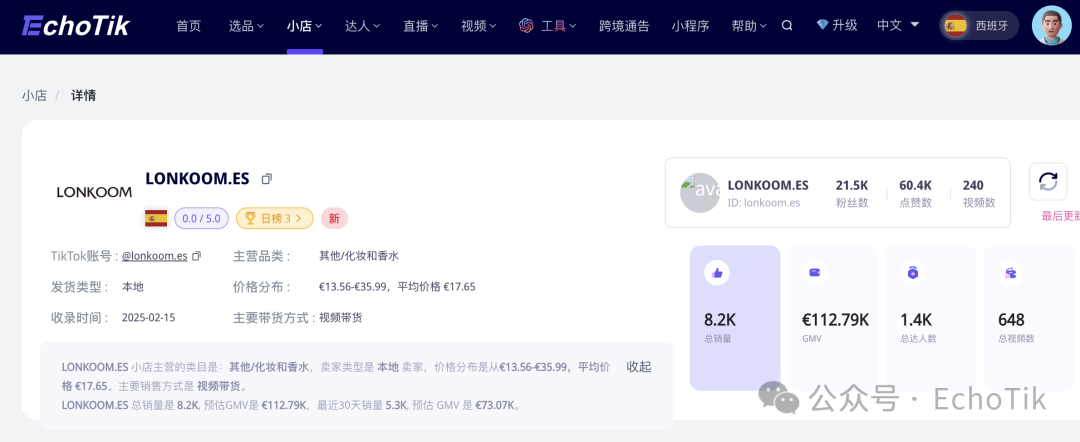Copy the LONKOOM.ES shop name icon
The height and width of the screenshot is (442, 1080).
pyautogui.click(x=267, y=178)
